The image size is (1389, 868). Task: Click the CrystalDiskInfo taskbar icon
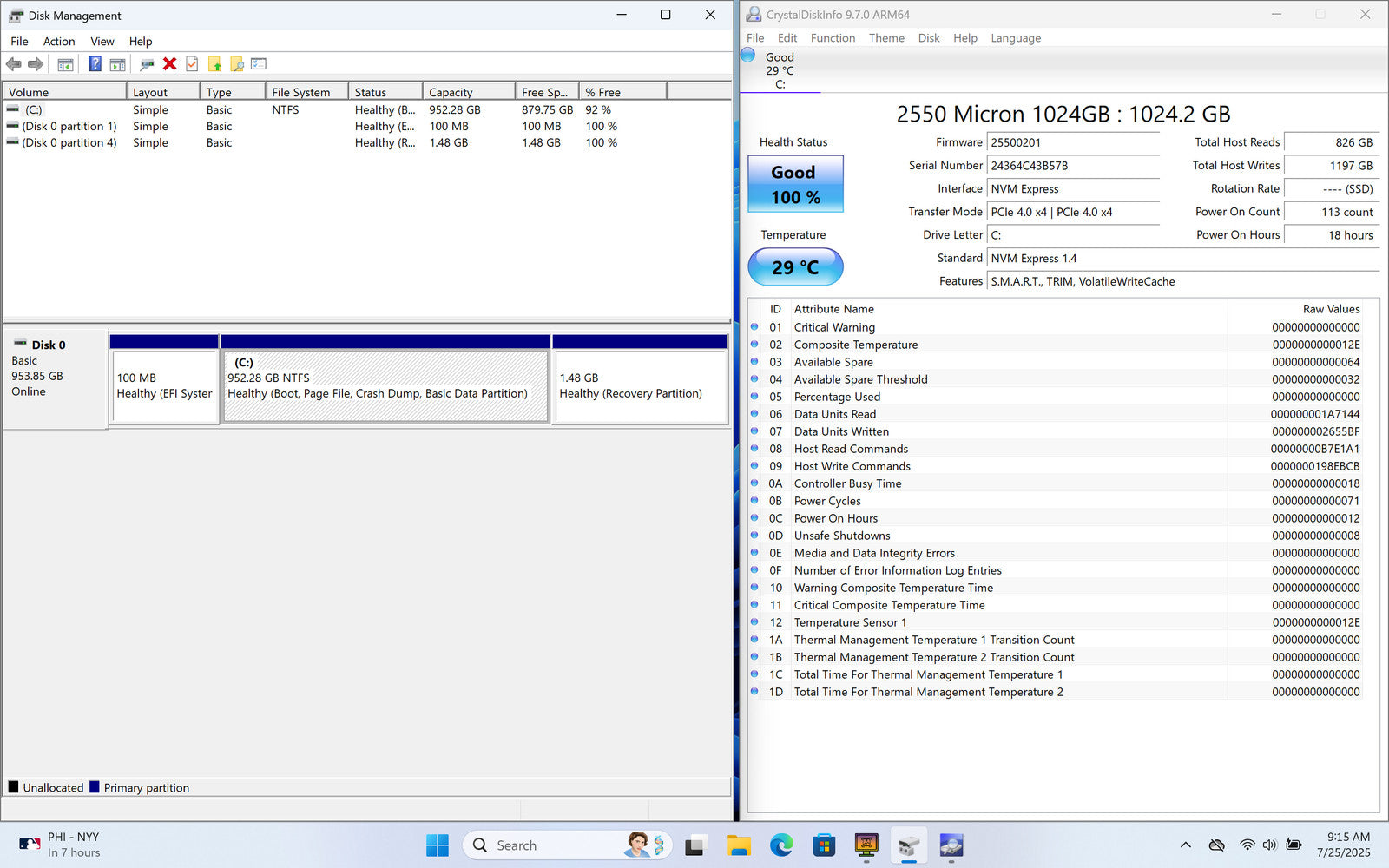[x=951, y=845]
